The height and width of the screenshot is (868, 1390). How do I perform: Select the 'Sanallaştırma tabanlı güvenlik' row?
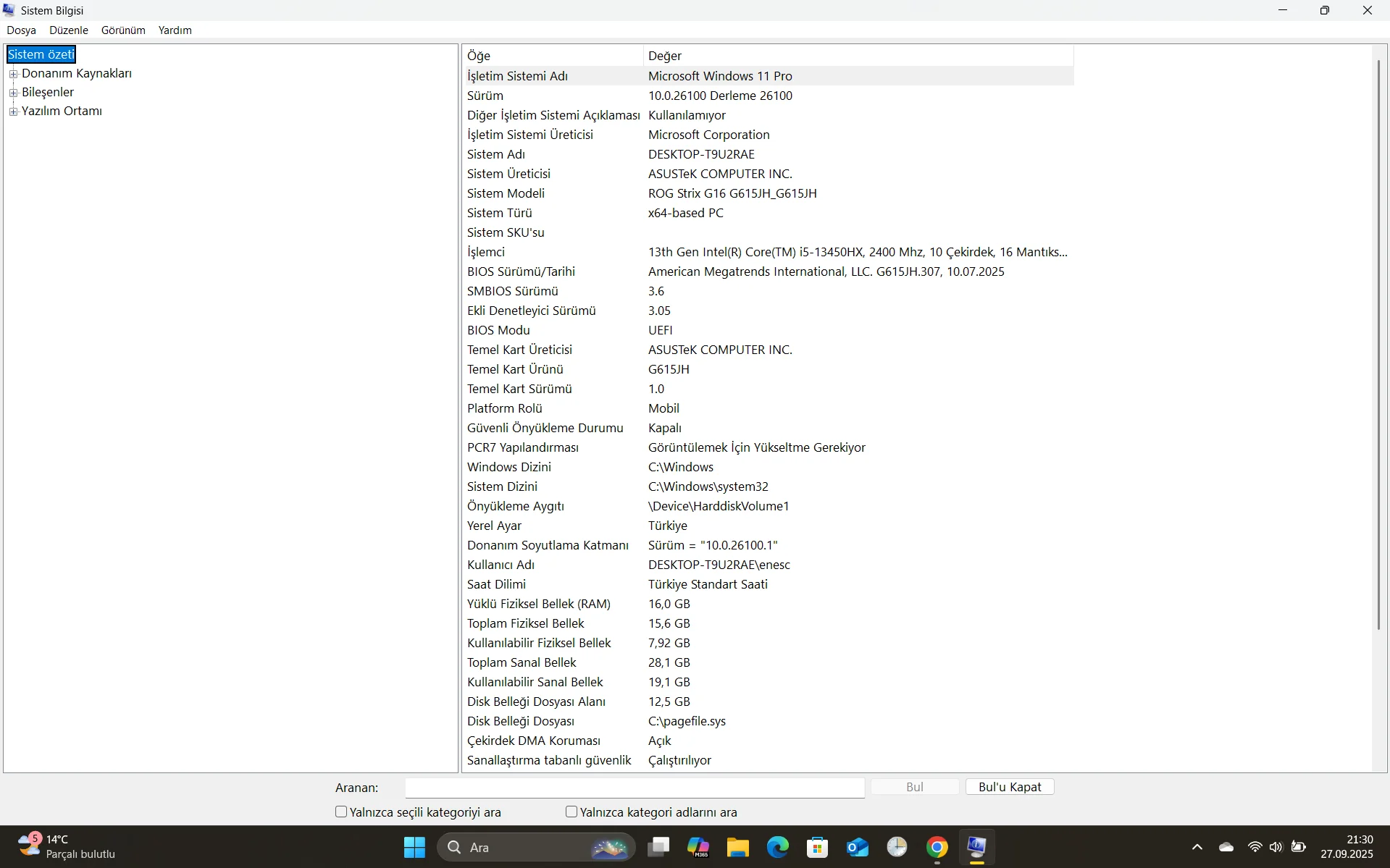[769, 760]
